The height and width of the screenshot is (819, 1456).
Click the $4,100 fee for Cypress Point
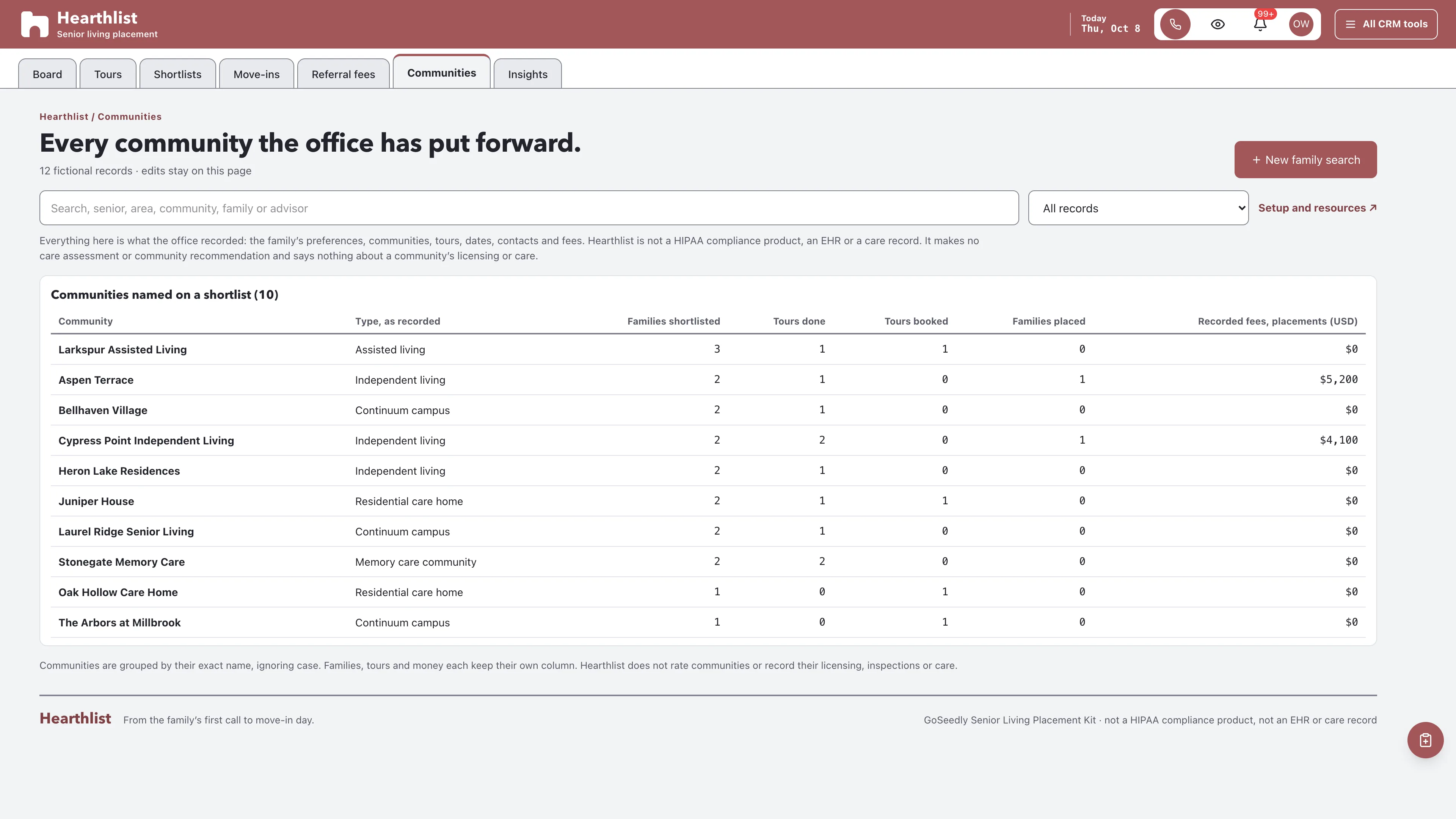(x=1338, y=440)
